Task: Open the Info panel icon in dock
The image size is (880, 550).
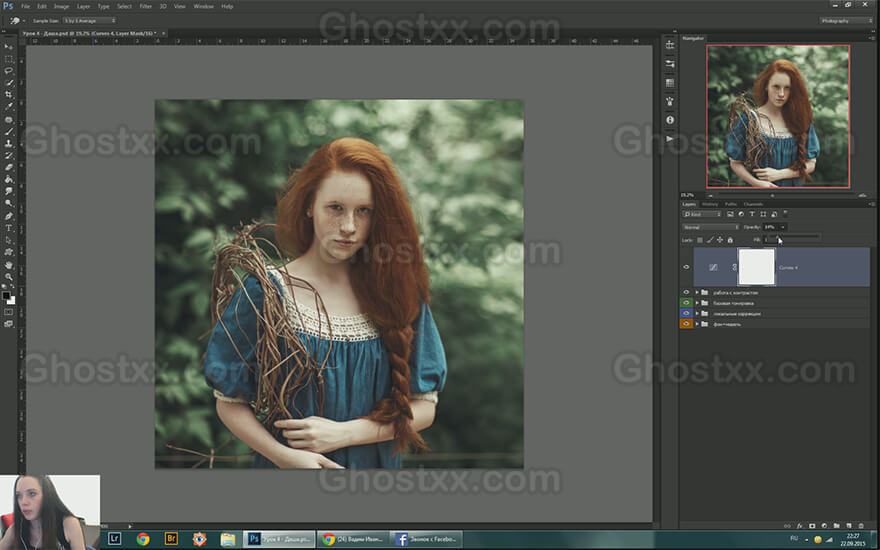Action: [x=670, y=120]
